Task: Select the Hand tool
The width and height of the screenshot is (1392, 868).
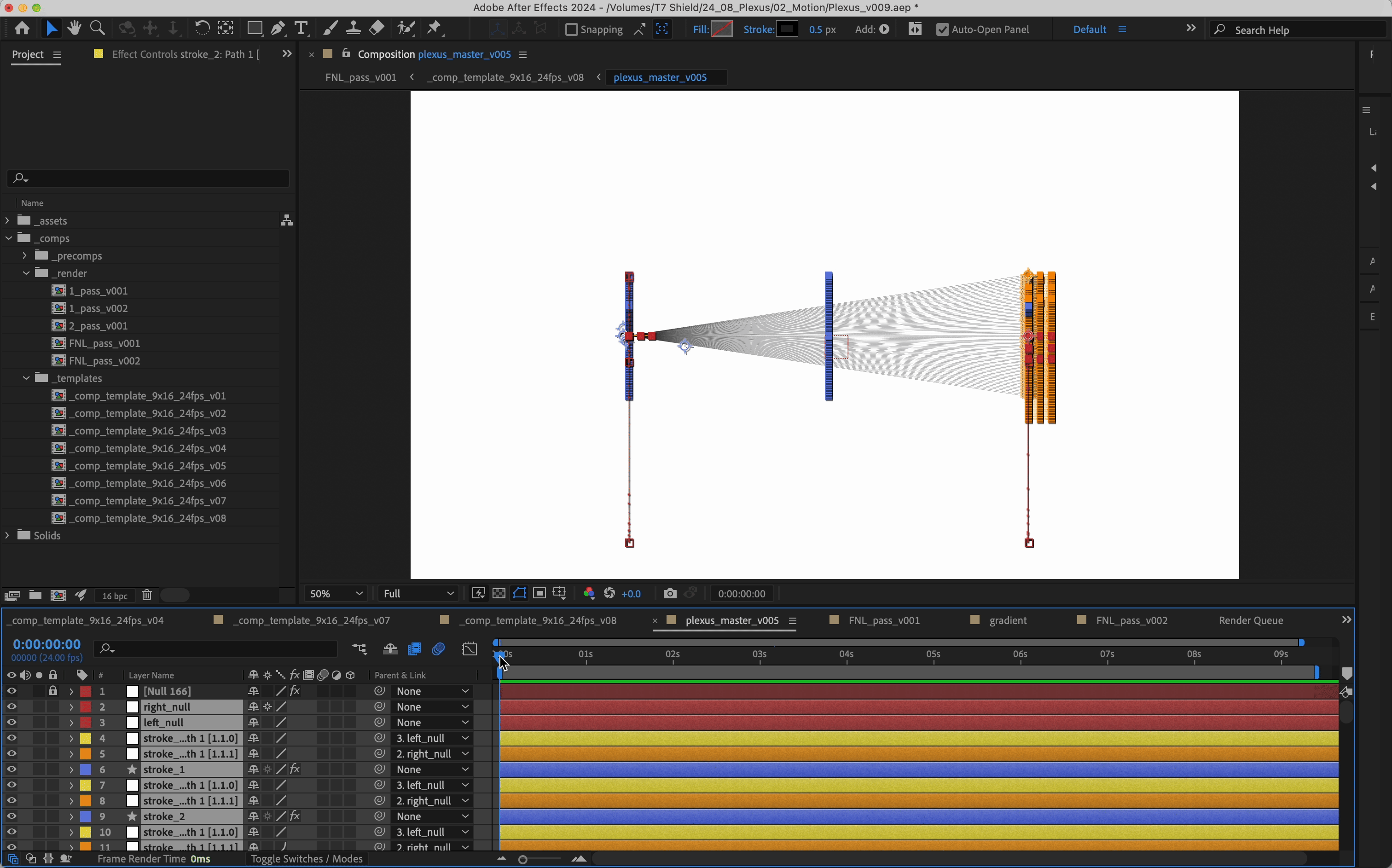Action: (75, 28)
